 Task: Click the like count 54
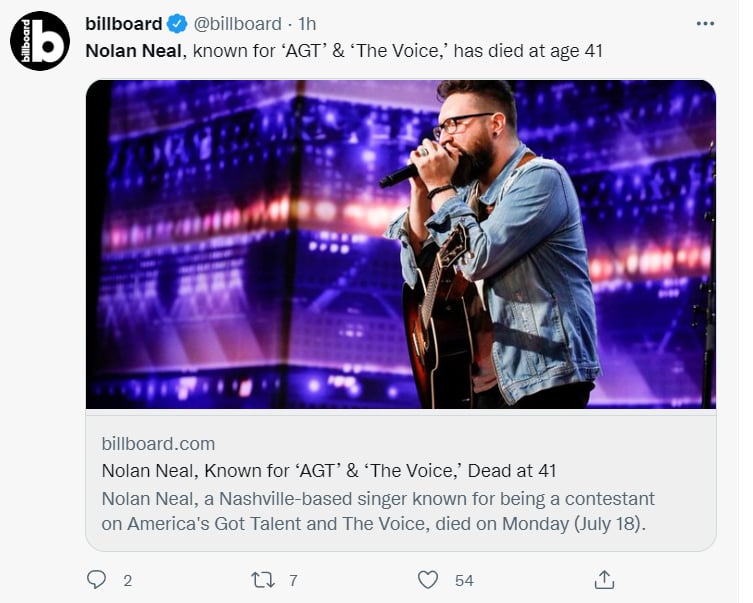point(464,581)
